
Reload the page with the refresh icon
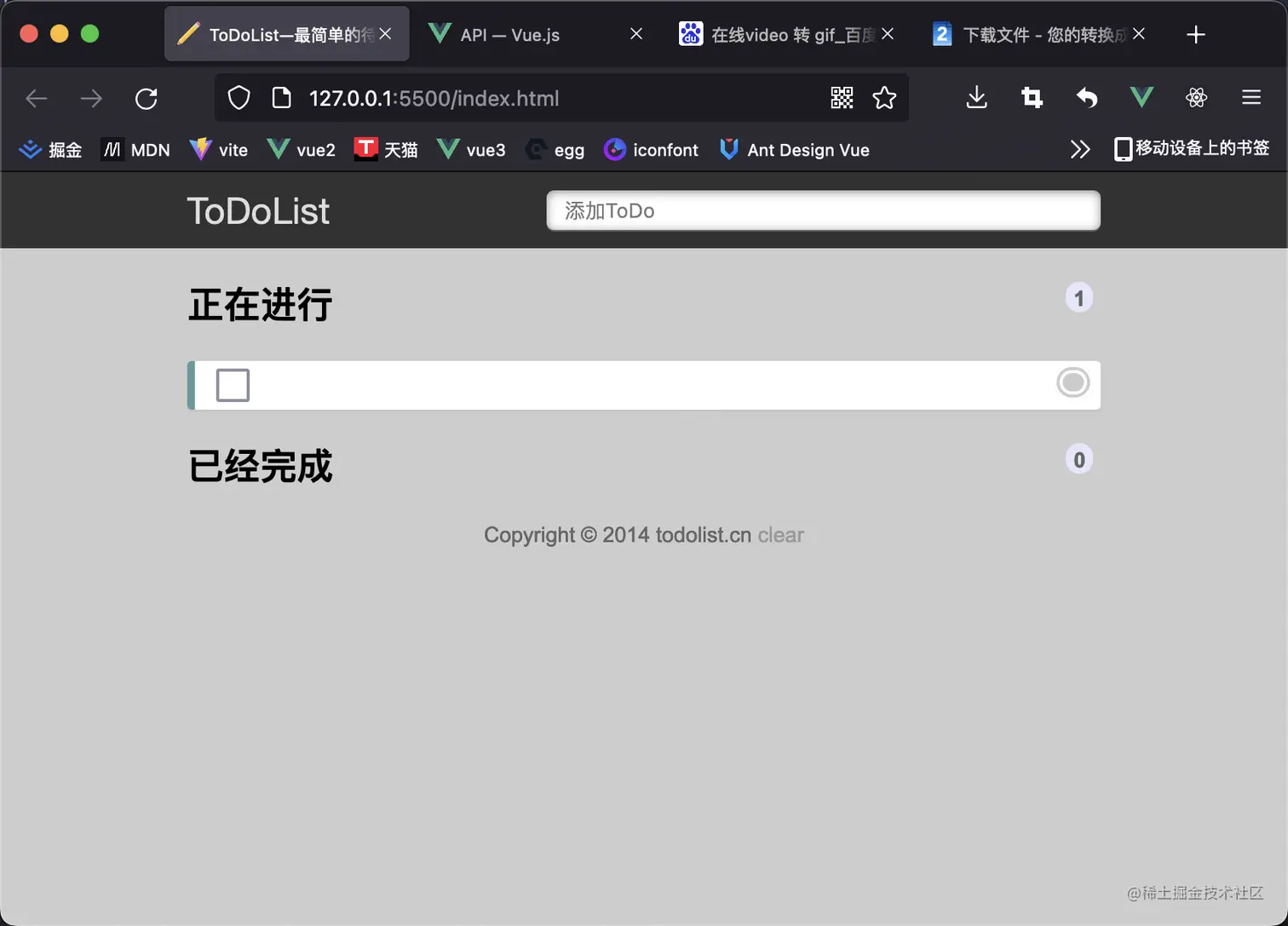147,98
